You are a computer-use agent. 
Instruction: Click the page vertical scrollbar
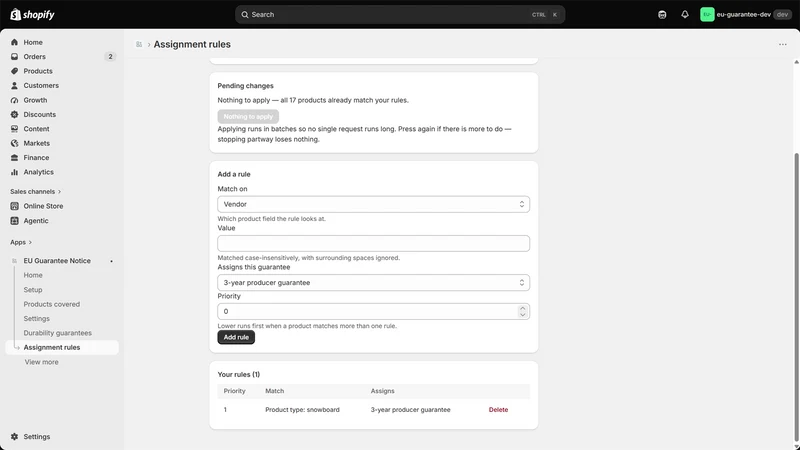point(796,298)
